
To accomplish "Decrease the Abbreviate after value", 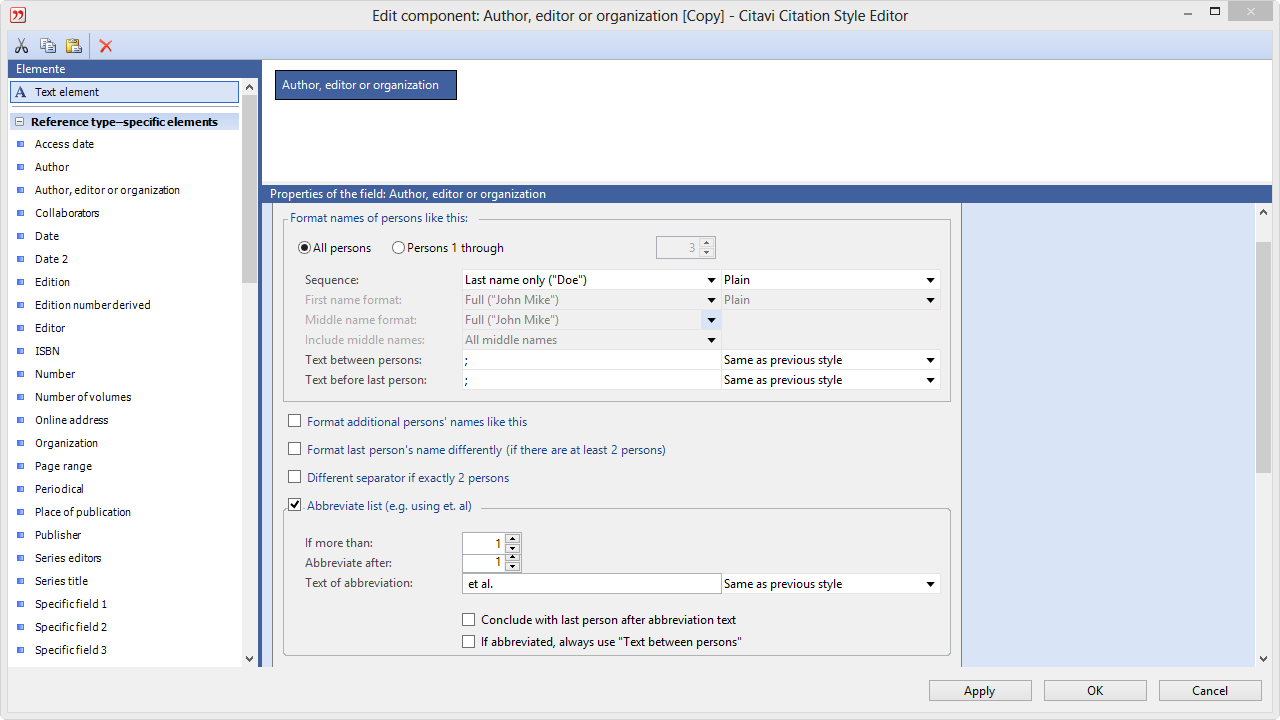I will (513, 567).
